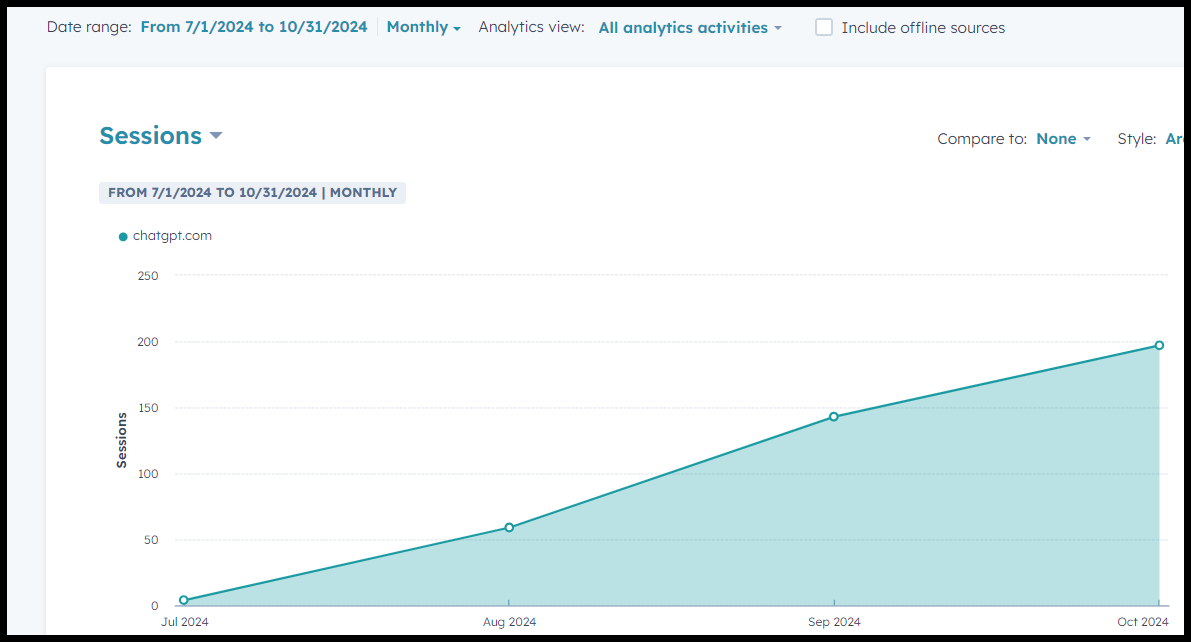Image resolution: width=1191 pixels, height=642 pixels.
Task: Click the FROM 7/1/2024 TO 10/31/2024 | MONTHLY badge
Action: 252,192
